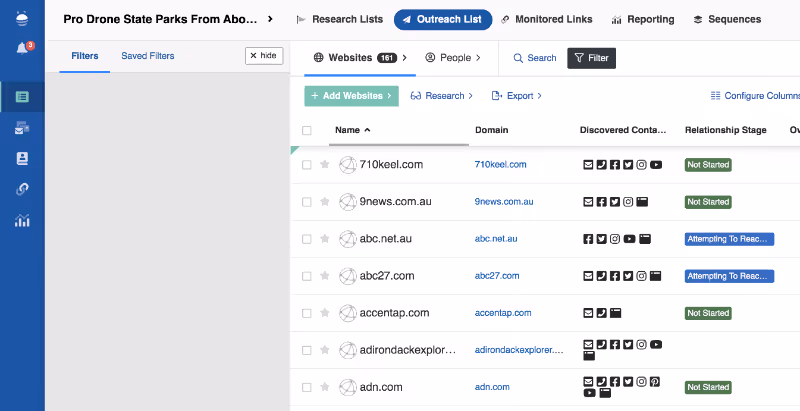The width and height of the screenshot is (800, 411).
Task: Star the abc.net.au row
Action: pyautogui.click(x=324, y=239)
